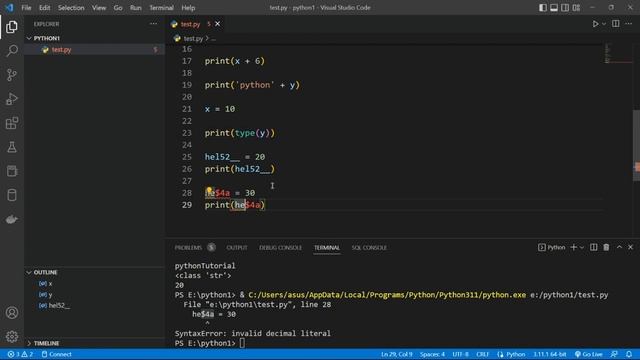Open Source Control view
Screen dimensions: 640x360
(12, 75)
